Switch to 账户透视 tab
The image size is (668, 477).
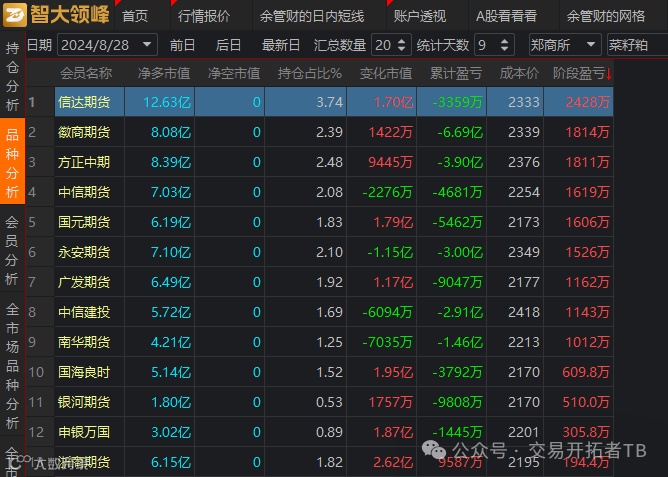click(x=420, y=16)
